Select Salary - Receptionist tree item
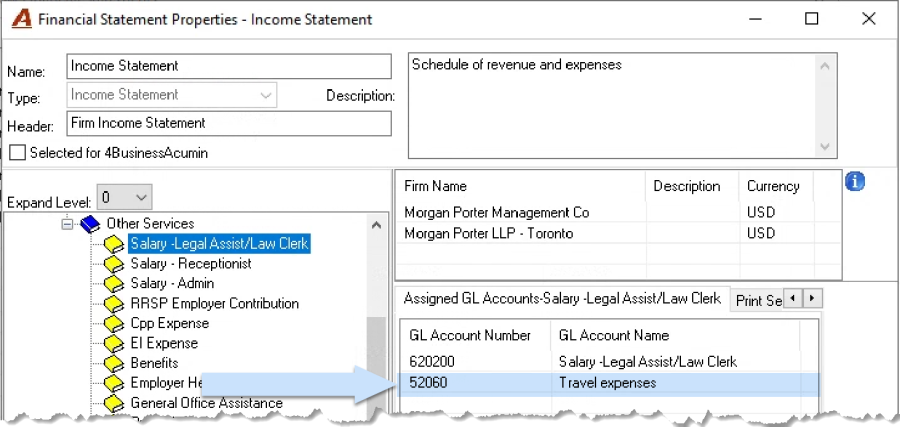This screenshot has height=427, width=900. [x=191, y=264]
